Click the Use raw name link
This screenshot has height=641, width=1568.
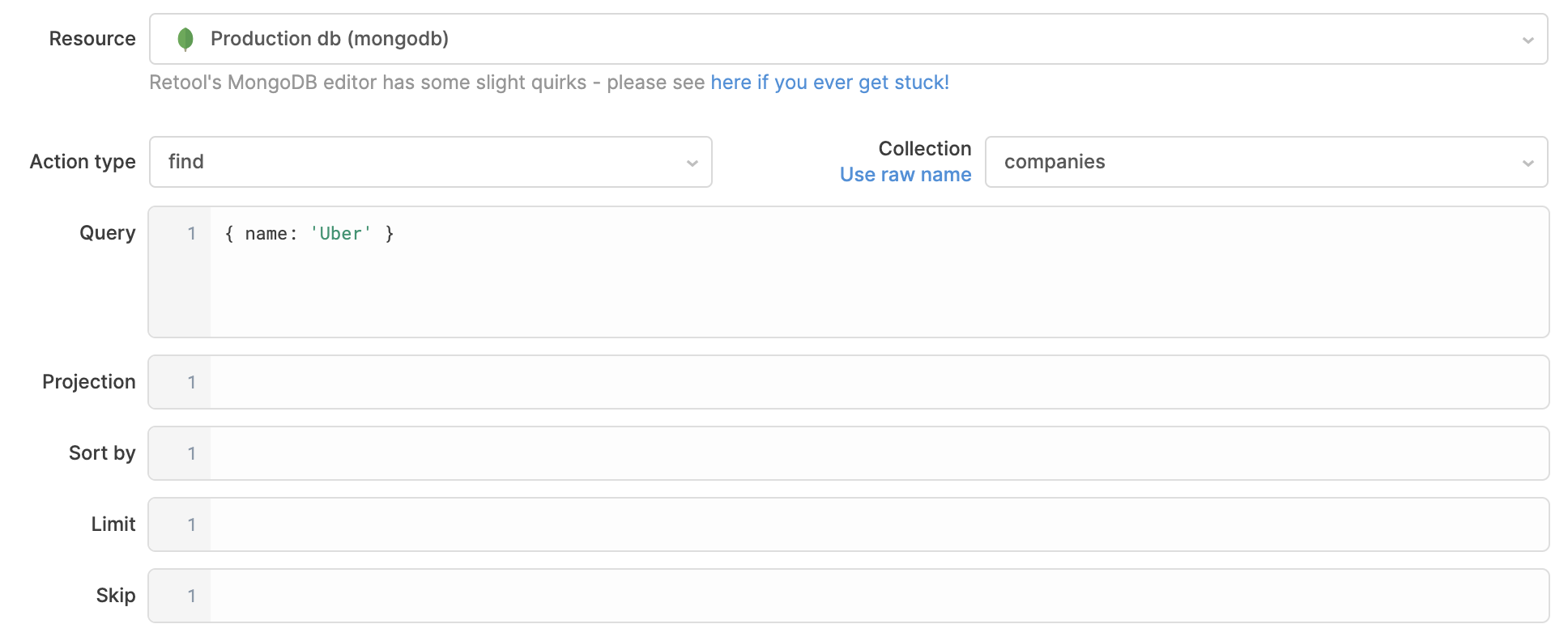[x=905, y=175]
